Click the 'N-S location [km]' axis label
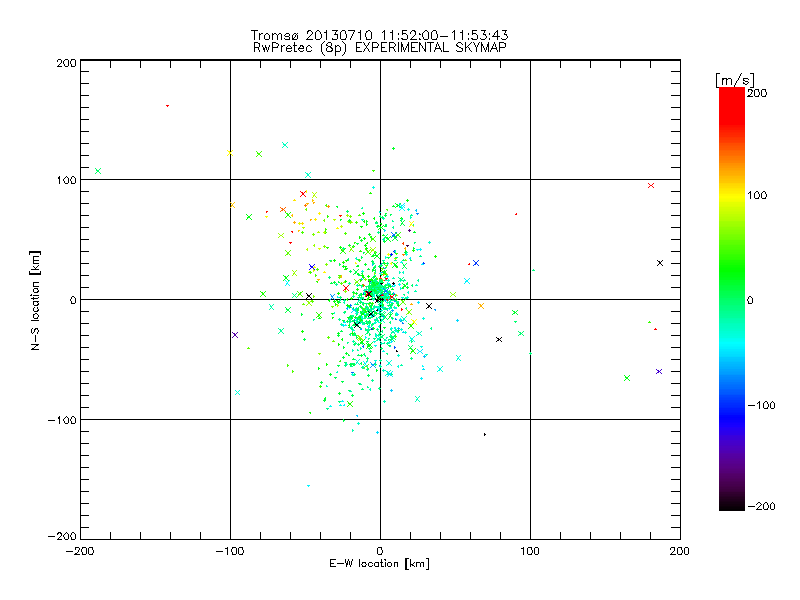 tap(35, 300)
